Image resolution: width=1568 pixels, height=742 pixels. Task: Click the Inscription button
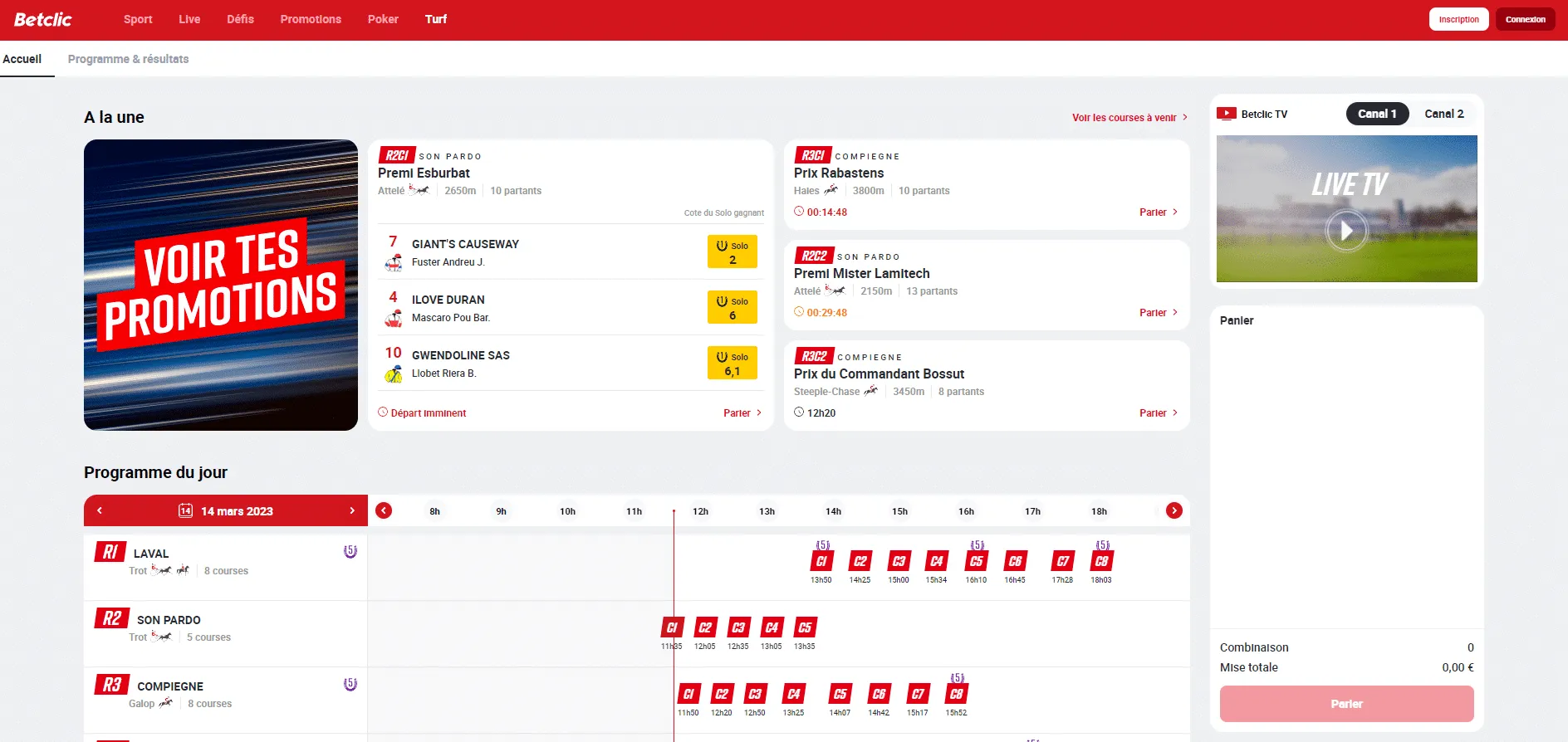pos(1458,19)
